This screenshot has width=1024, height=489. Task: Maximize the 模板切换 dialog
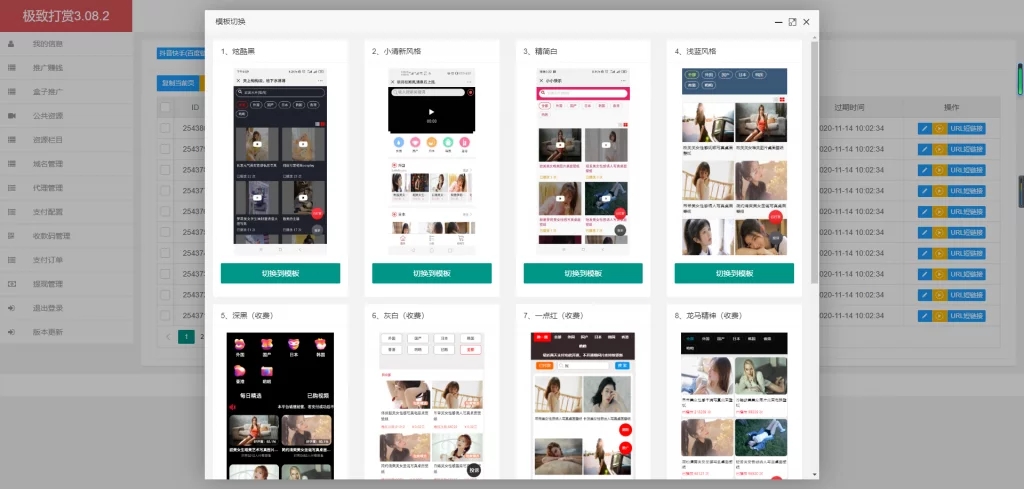(x=792, y=22)
